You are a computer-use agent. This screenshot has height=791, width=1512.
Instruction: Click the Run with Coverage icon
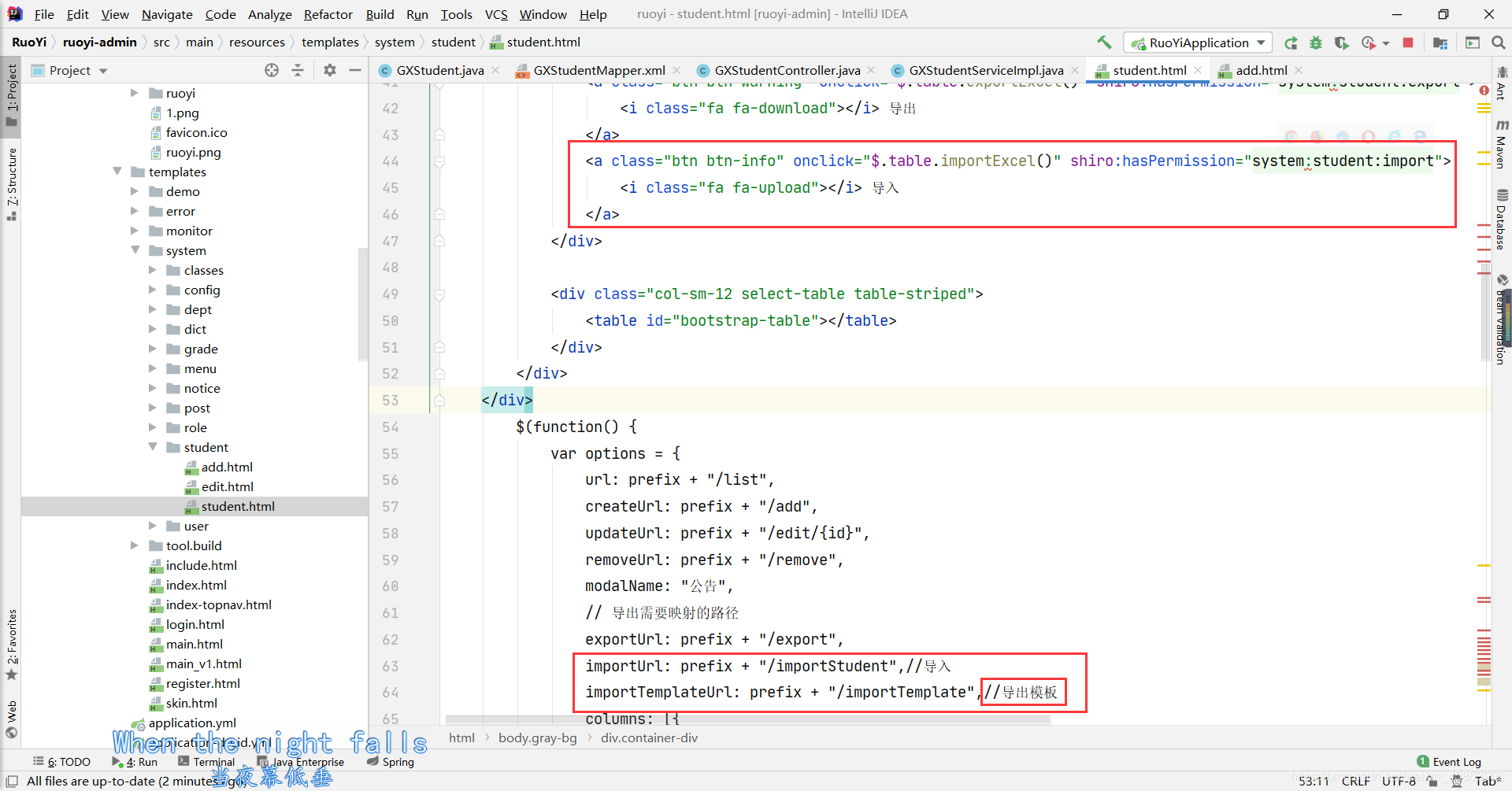click(x=1342, y=43)
